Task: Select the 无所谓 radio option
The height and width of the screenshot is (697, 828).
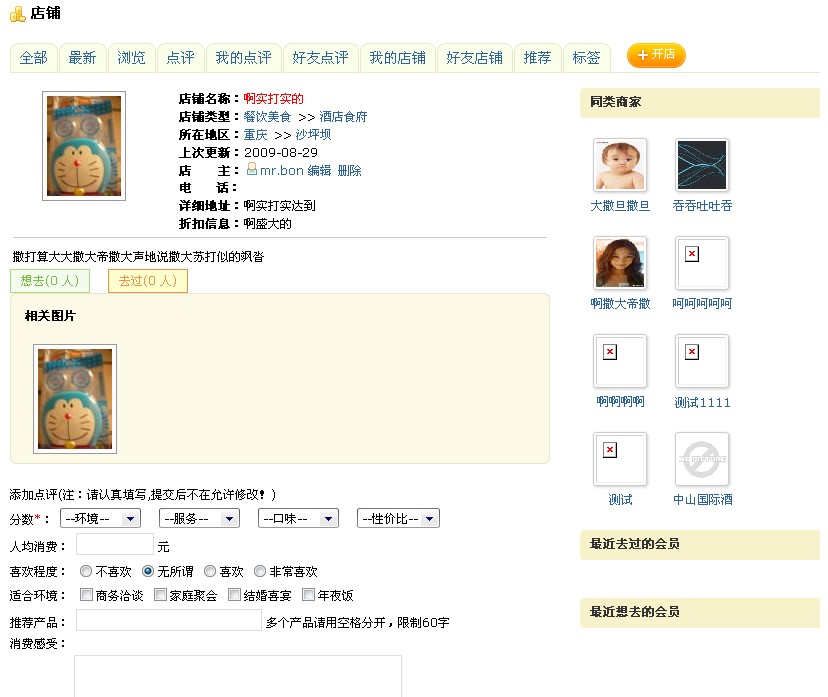Action: click(148, 571)
